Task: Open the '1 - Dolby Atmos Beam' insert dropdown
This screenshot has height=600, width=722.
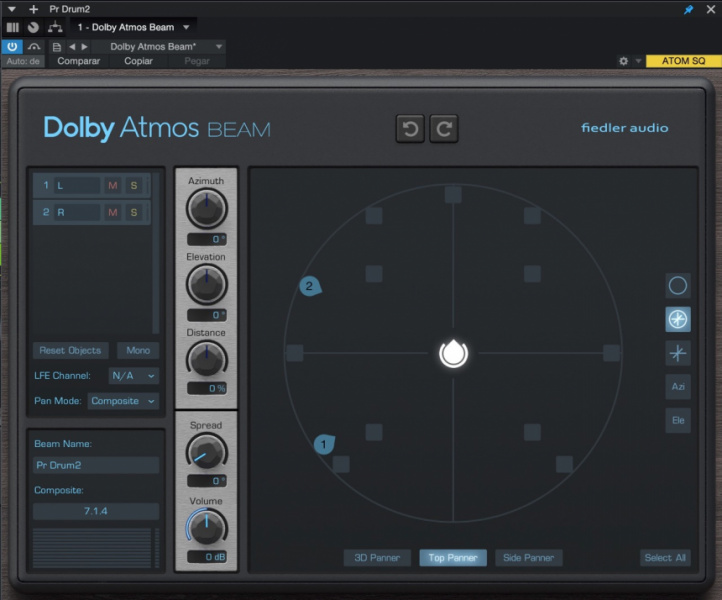Action: tap(134, 27)
